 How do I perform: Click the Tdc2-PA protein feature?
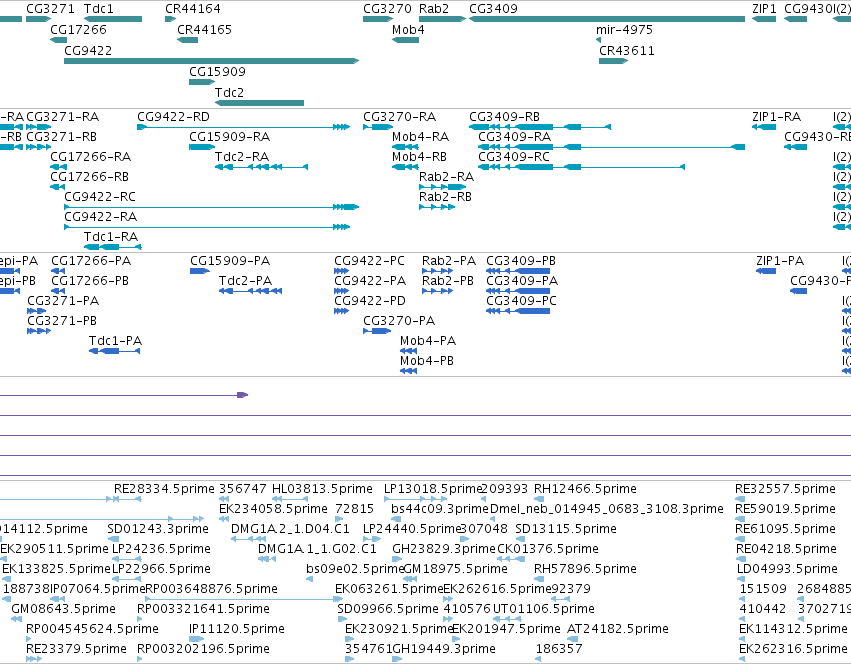tap(250, 291)
